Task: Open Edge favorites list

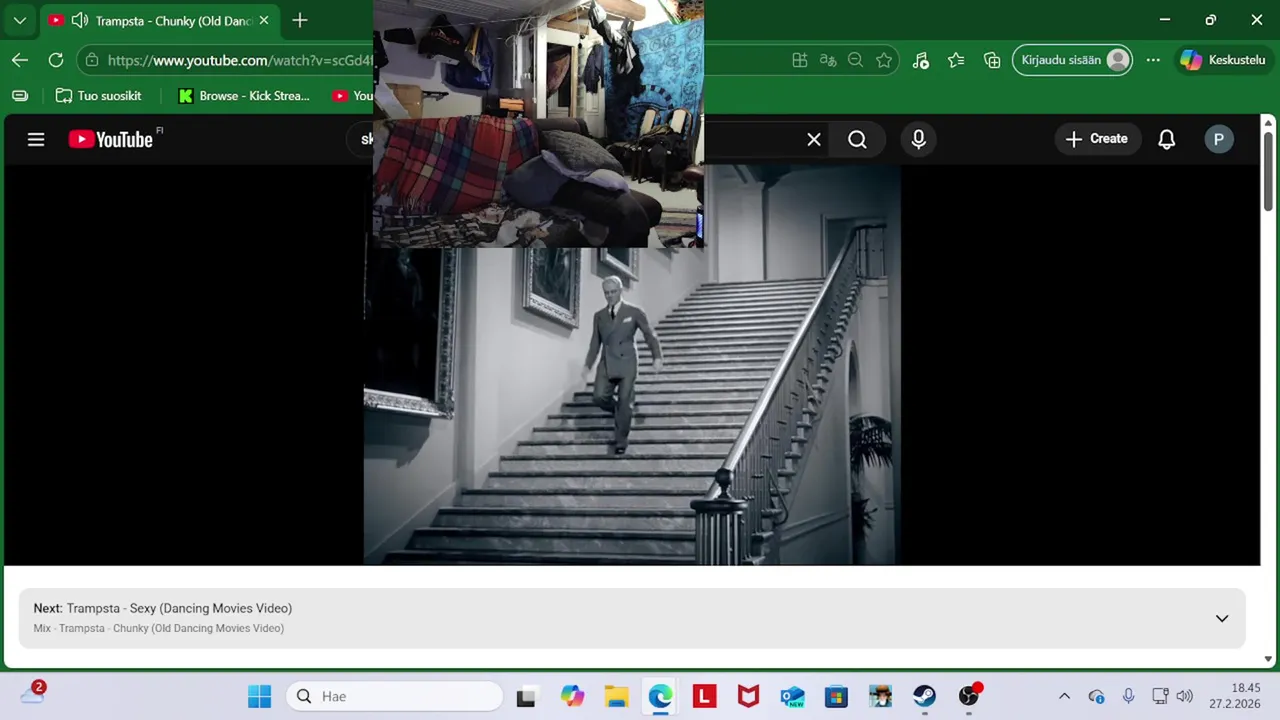Action: point(956,60)
